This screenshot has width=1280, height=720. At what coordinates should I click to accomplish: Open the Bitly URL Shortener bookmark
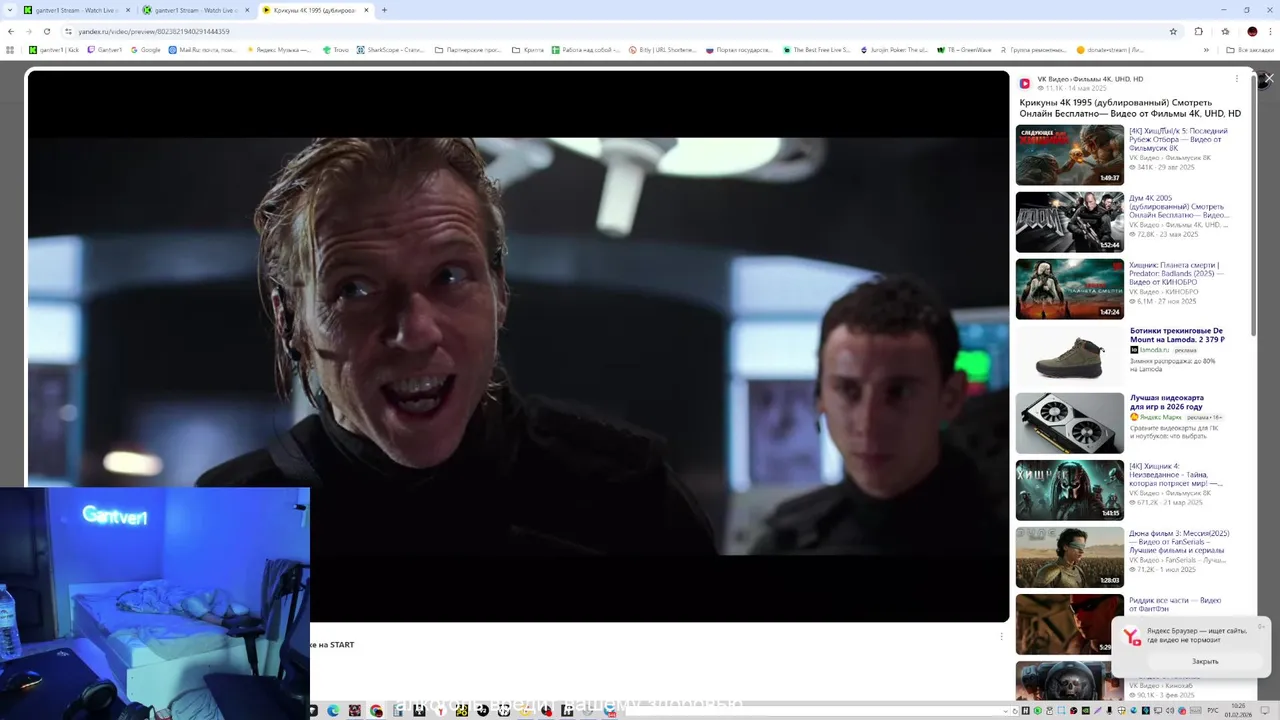pos(663,49)
